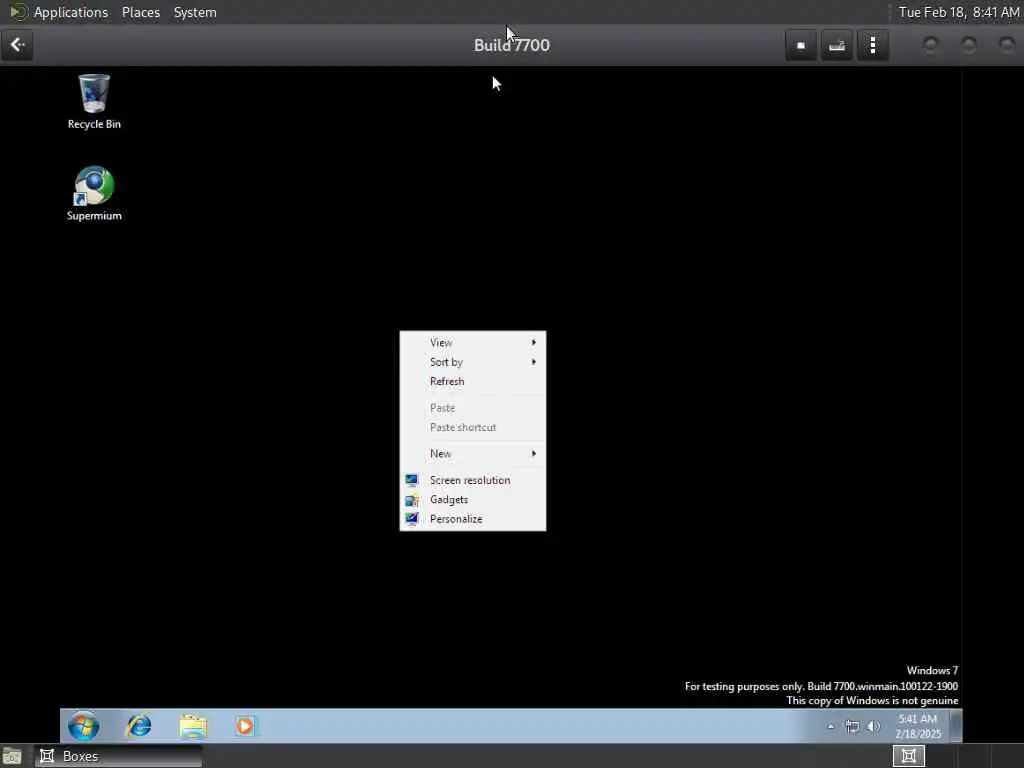Open Screen resolution from context menu
The width and height of the screenshot is (1024, 768).
(473, 480)
